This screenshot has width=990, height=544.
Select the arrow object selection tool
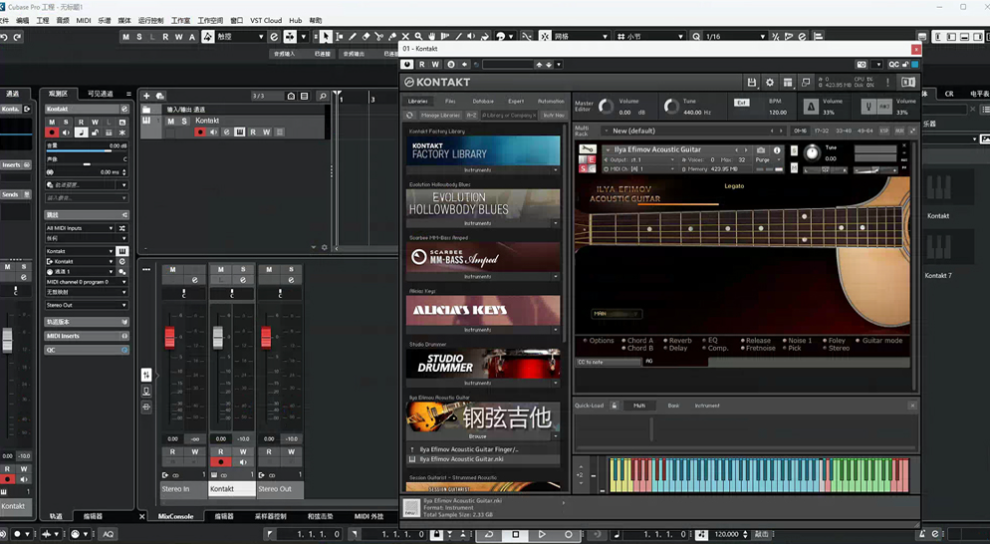[326, 37]
